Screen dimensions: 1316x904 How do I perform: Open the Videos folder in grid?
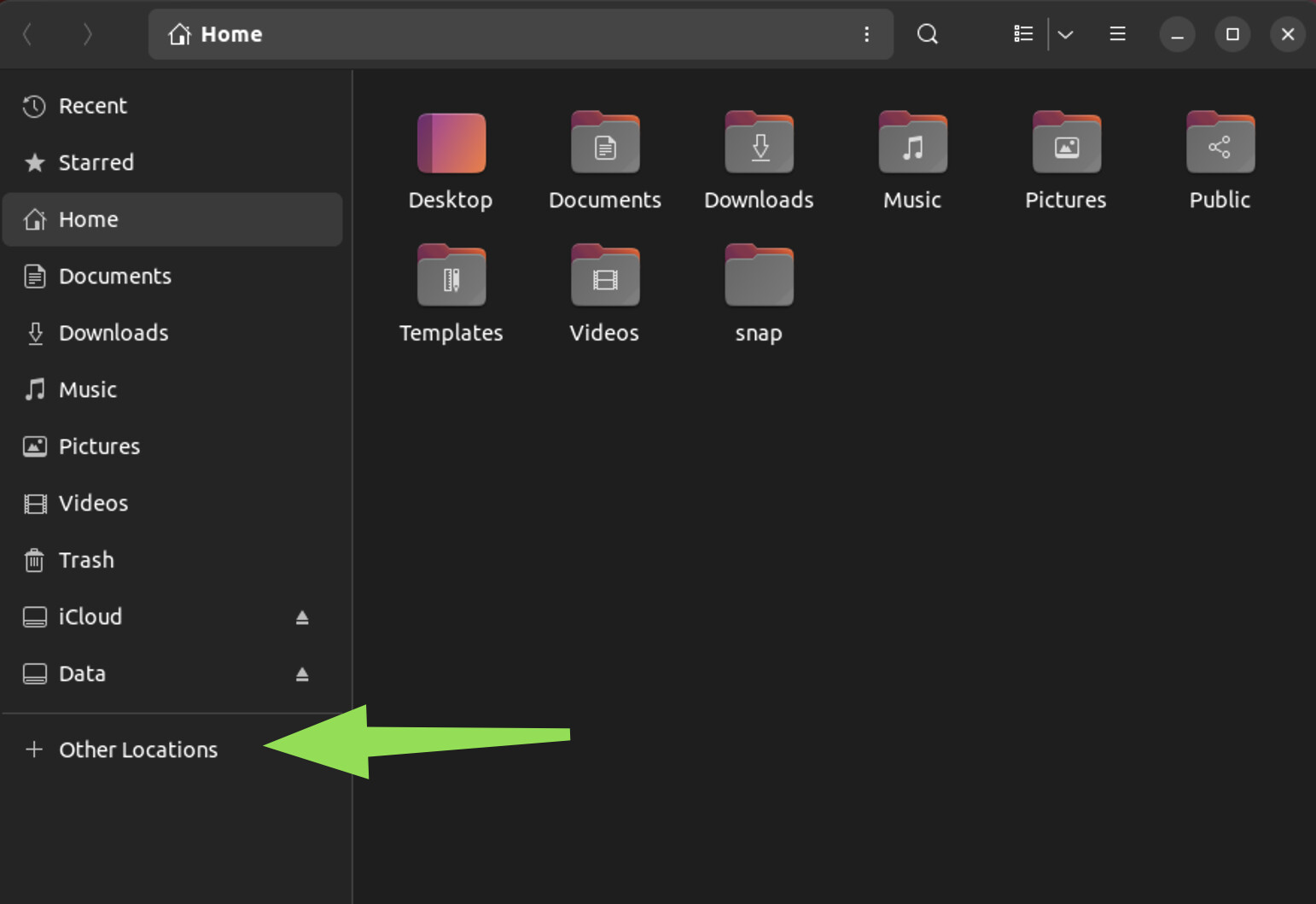point(604,277)
